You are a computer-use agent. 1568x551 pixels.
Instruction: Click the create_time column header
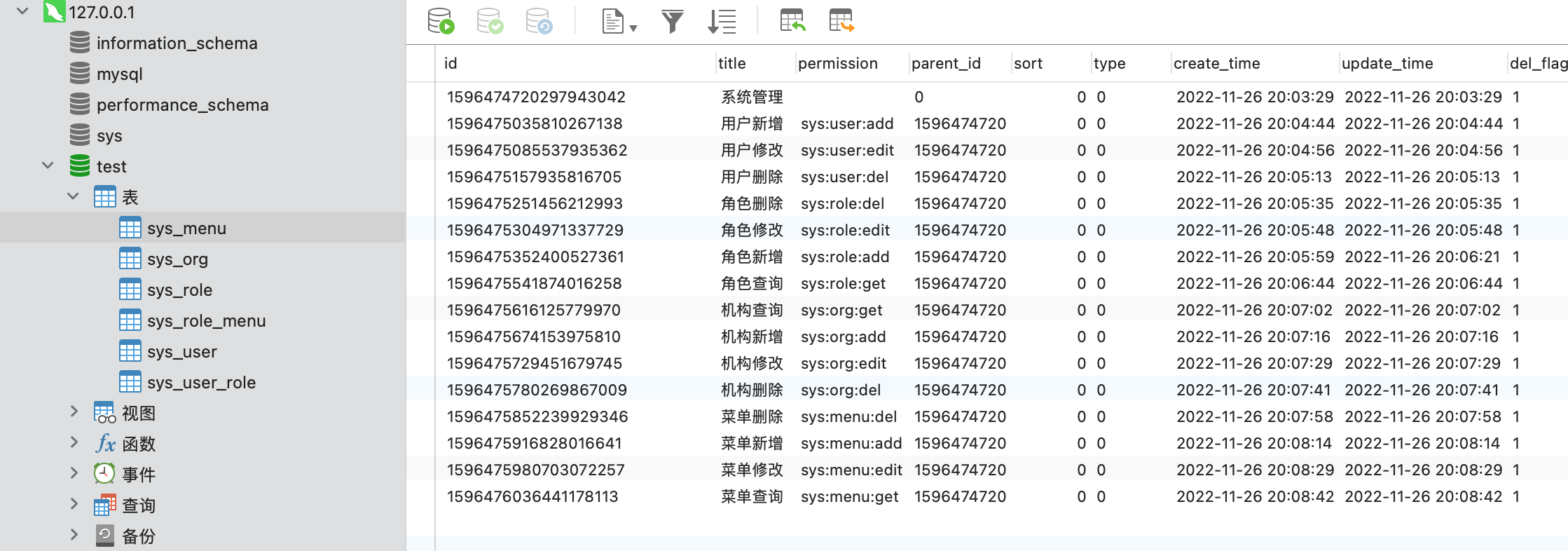click(x=1217, y=63)
